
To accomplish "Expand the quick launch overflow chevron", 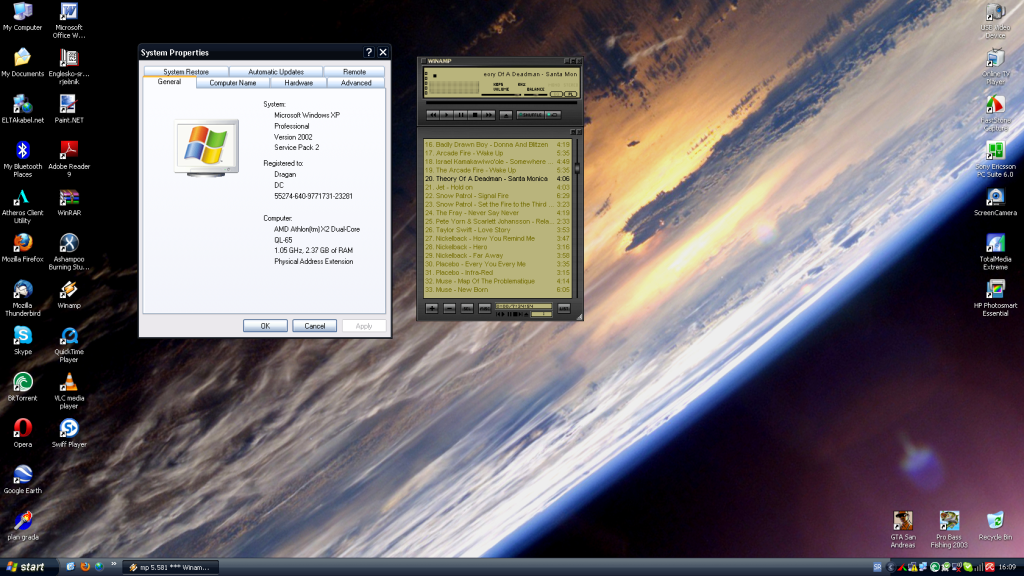I will (114, 565).
